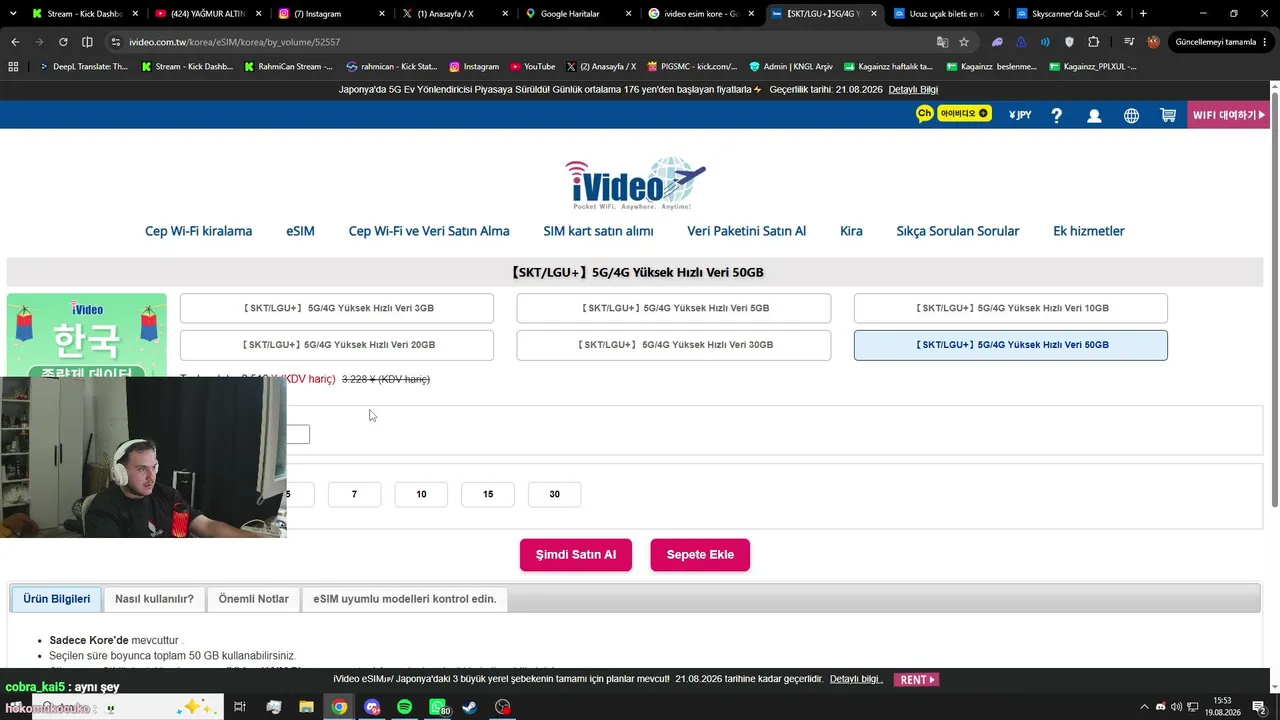Click the Sepete Ekle button
1280x720 pixels.
pos(700,555)
